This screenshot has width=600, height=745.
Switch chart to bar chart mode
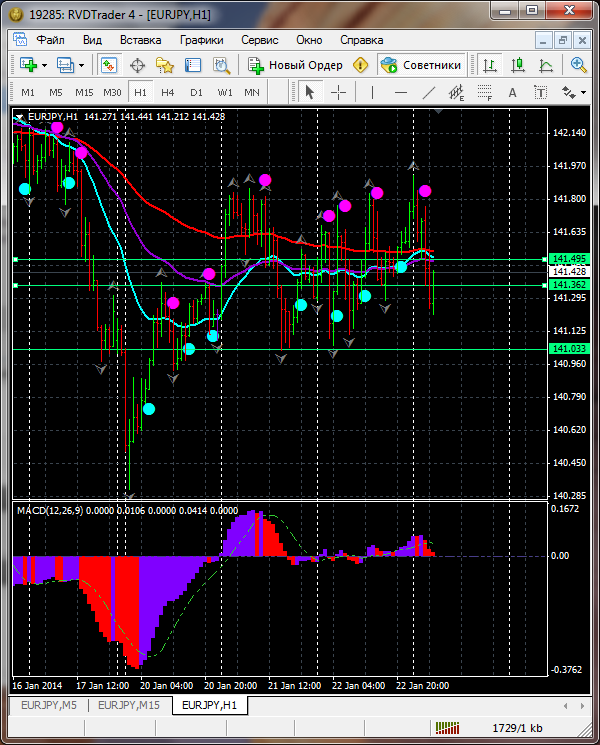(x=490, y=65)
